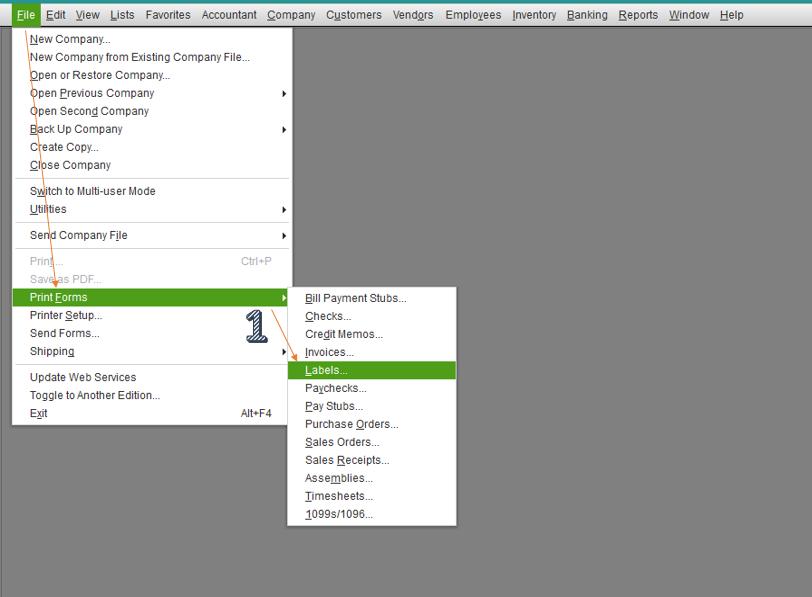Open the Reports menu
Viewport: 812px width, 597px height.
point(638,15)
